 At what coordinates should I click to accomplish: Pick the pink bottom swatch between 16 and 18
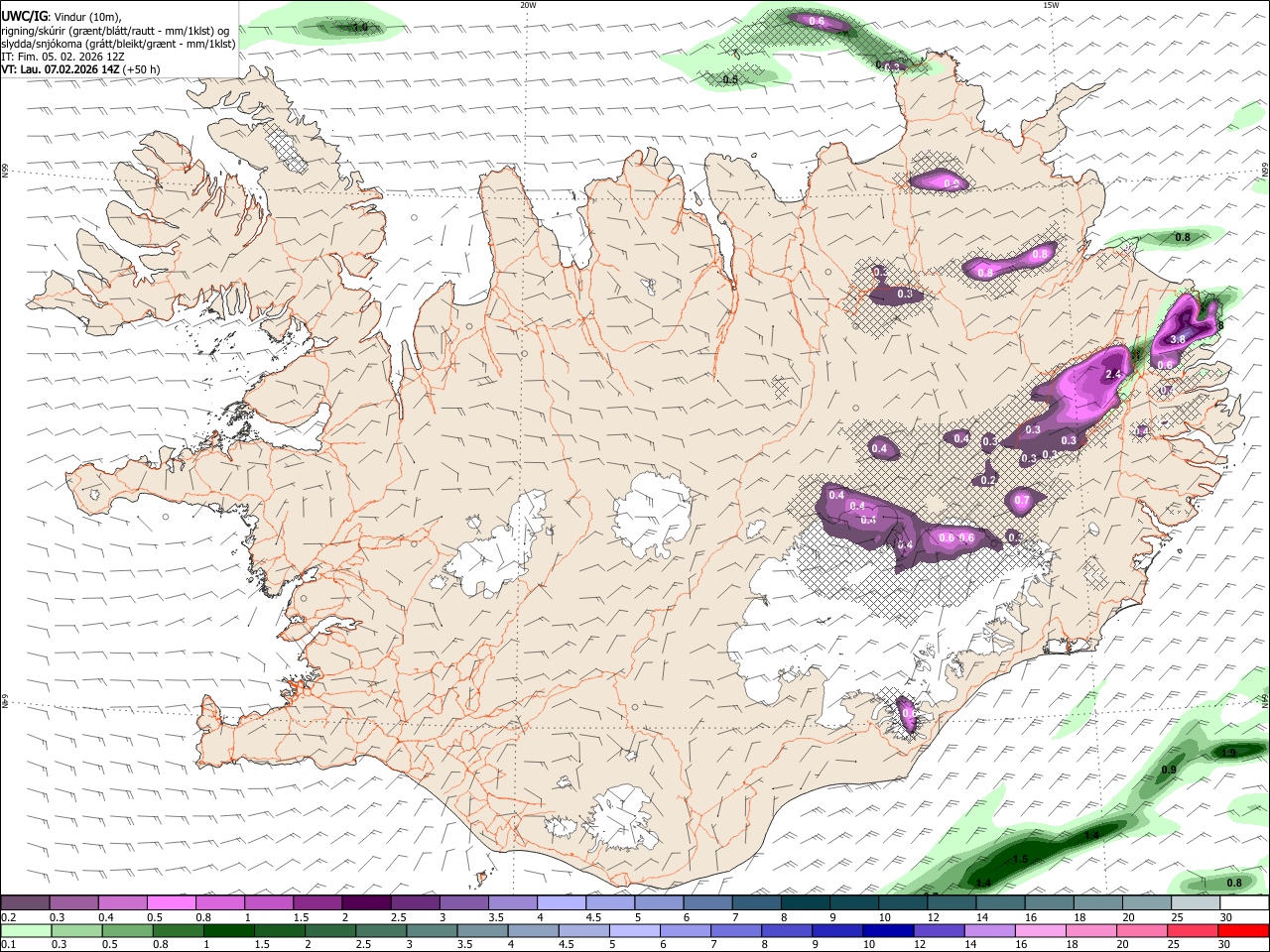tap(1039, 931)
